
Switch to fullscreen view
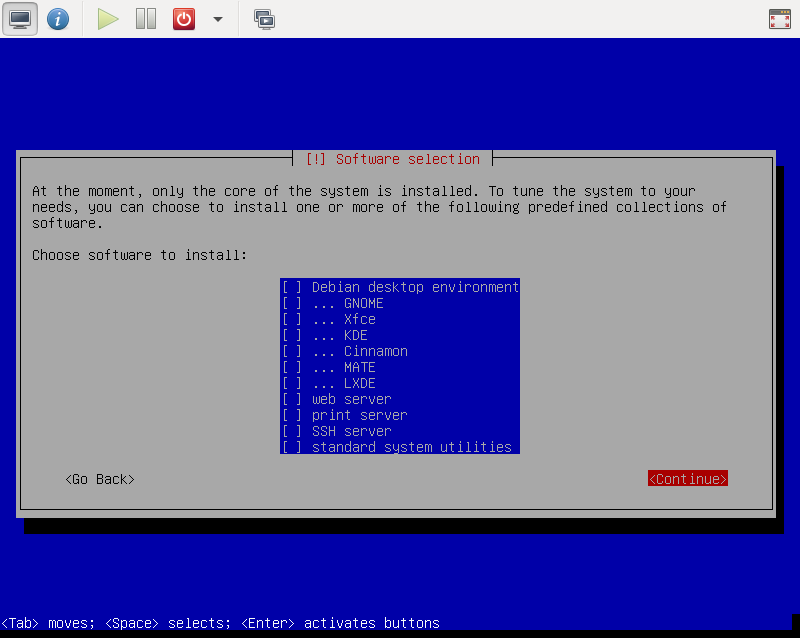pyautogui.click(x=780, y=19)
